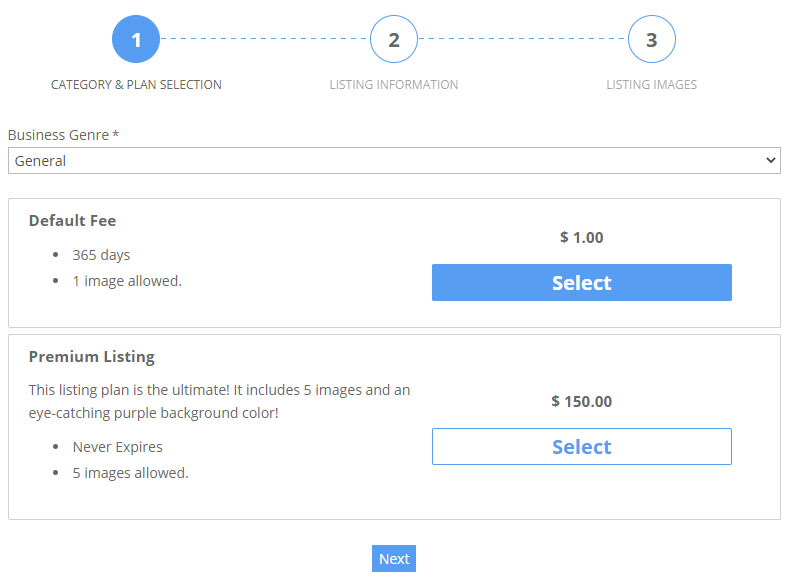The image size is (791, 582).
Task: Click the 365 days bullet text
Action: pos(101,255)
